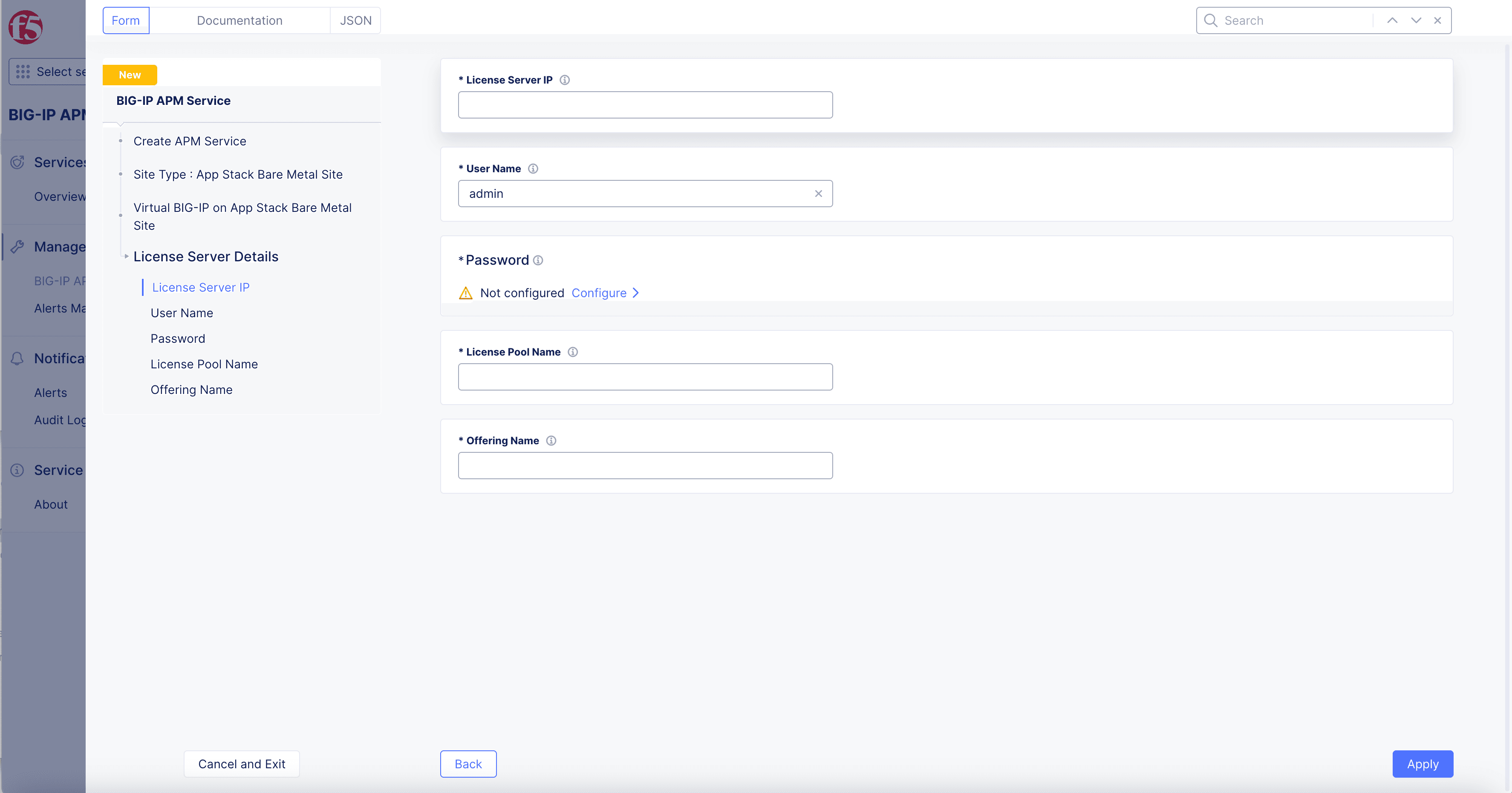Focus the License Pool Name input
The width and height of the screenshot is (1512, 793).
[645, 377]
